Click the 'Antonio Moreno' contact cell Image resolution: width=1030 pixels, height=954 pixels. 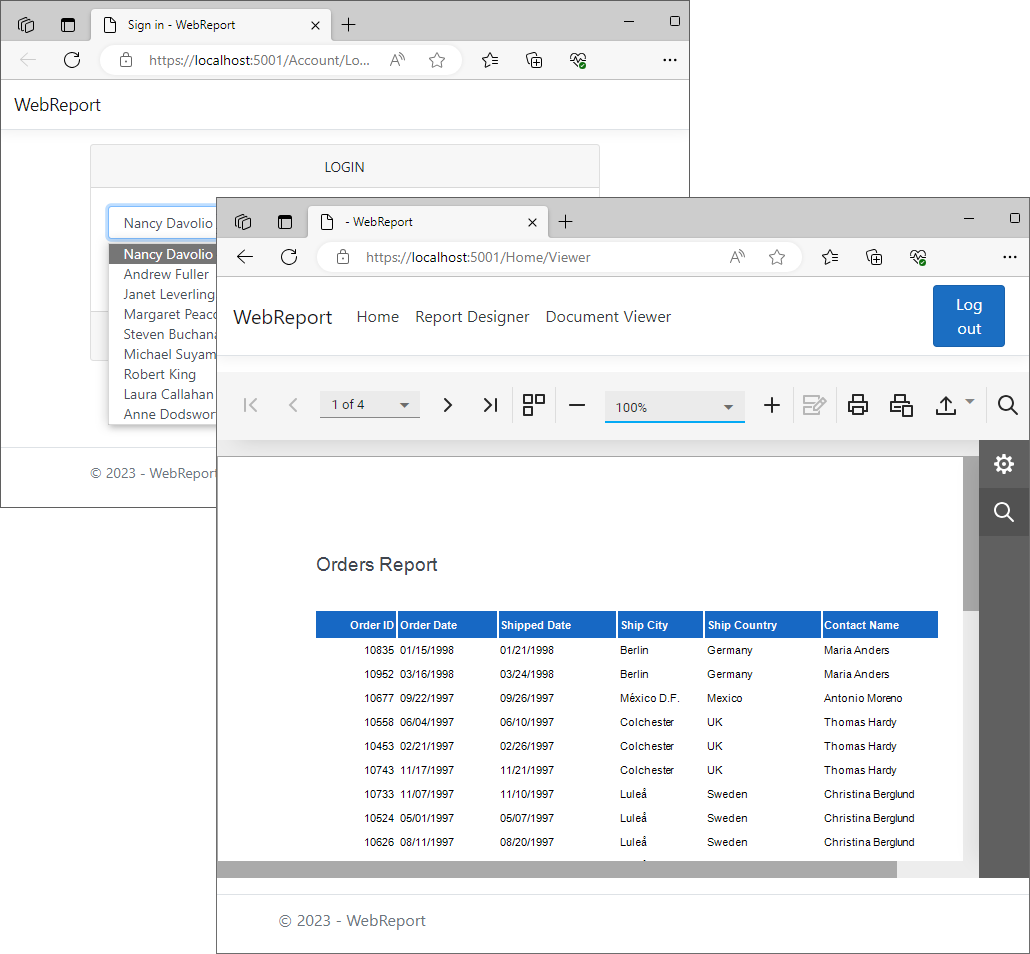862,698
